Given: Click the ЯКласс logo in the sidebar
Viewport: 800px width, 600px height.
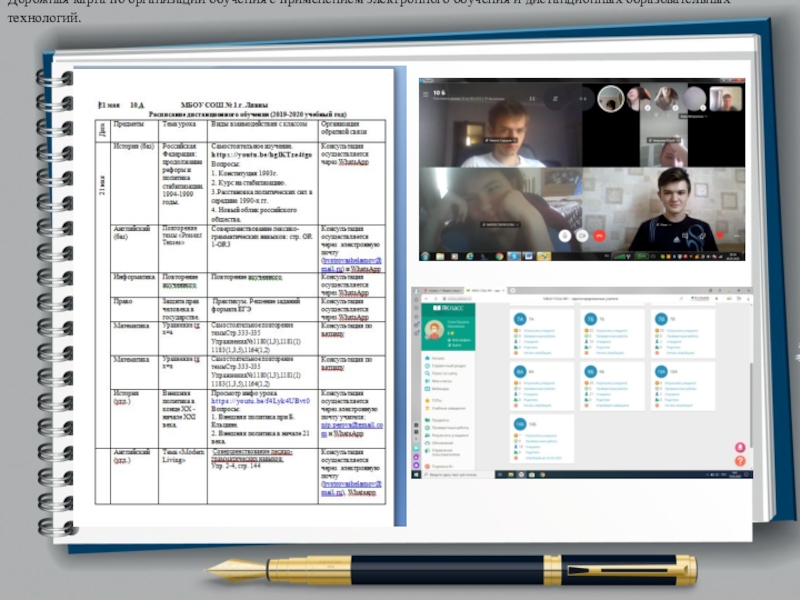Looking at the screenshot, I should (447, 308).
